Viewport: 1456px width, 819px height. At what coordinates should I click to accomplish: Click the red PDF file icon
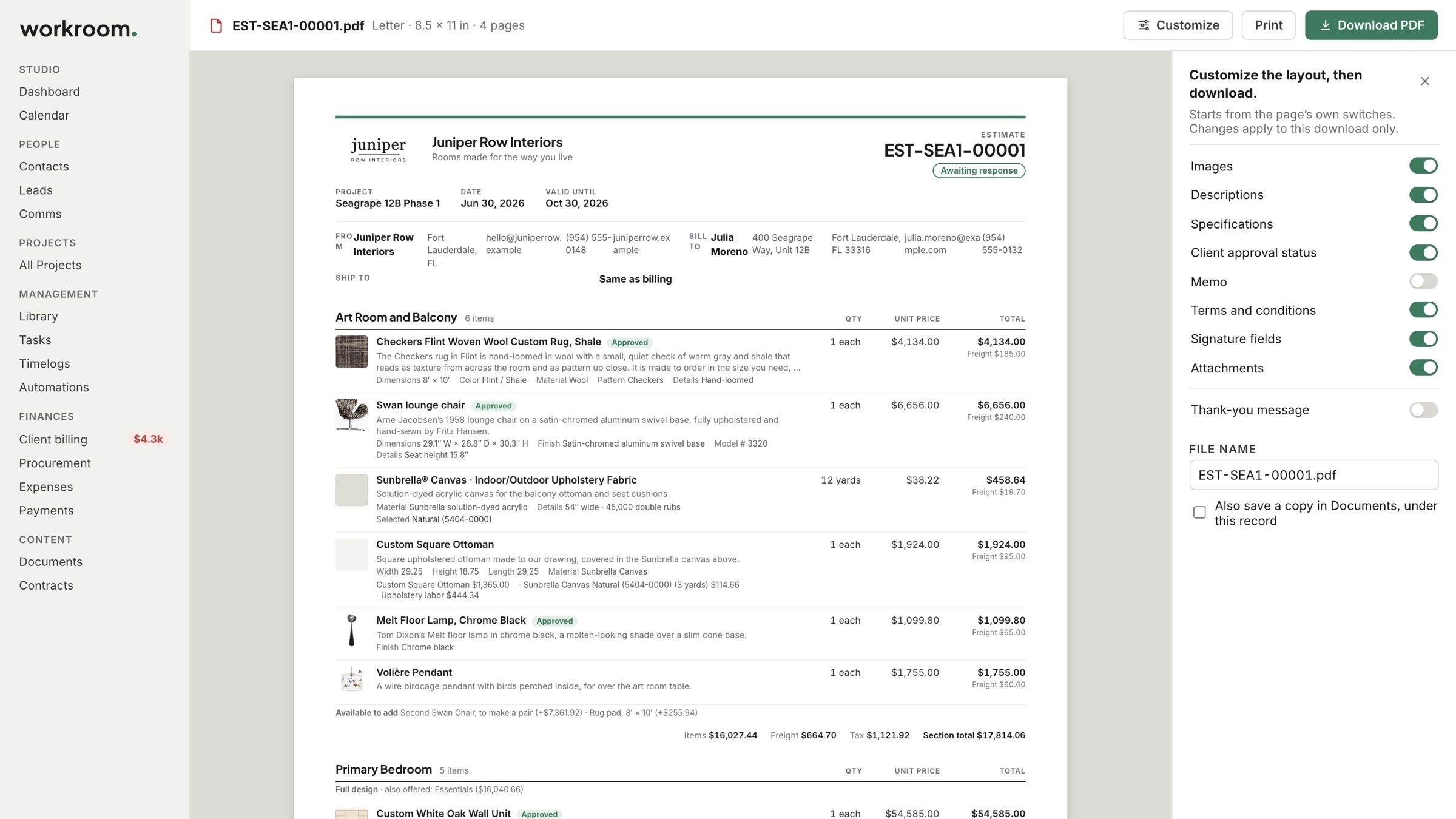click(216, 25)
